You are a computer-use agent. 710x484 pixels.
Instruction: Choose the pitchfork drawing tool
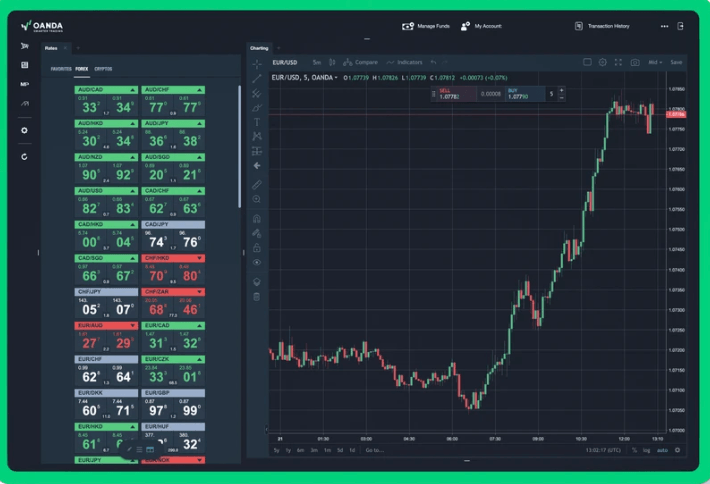(x=257, y=93)
